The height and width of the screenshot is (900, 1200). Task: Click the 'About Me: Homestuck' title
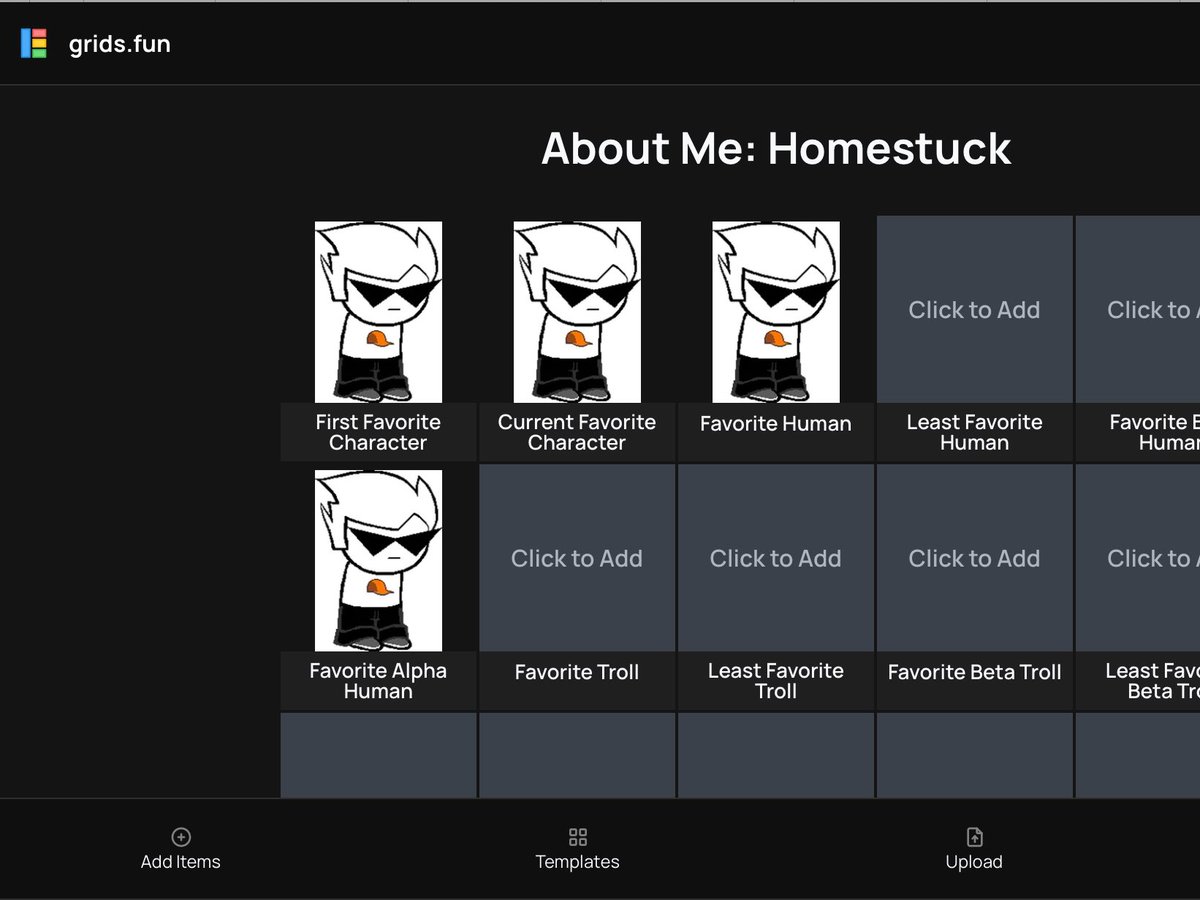[x=776, y=149]
